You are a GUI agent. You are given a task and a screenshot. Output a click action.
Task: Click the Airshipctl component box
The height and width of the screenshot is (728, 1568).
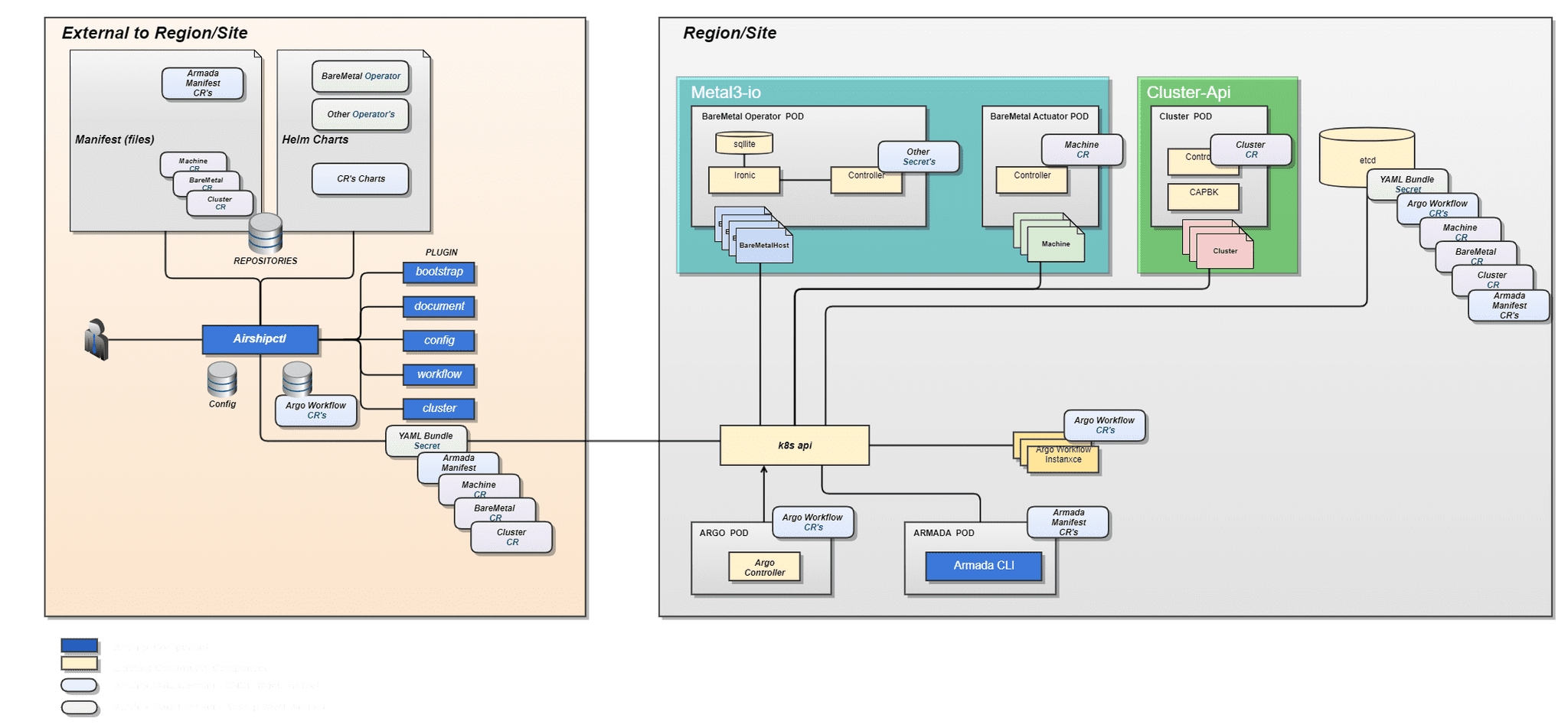click(x=260, y=339)
